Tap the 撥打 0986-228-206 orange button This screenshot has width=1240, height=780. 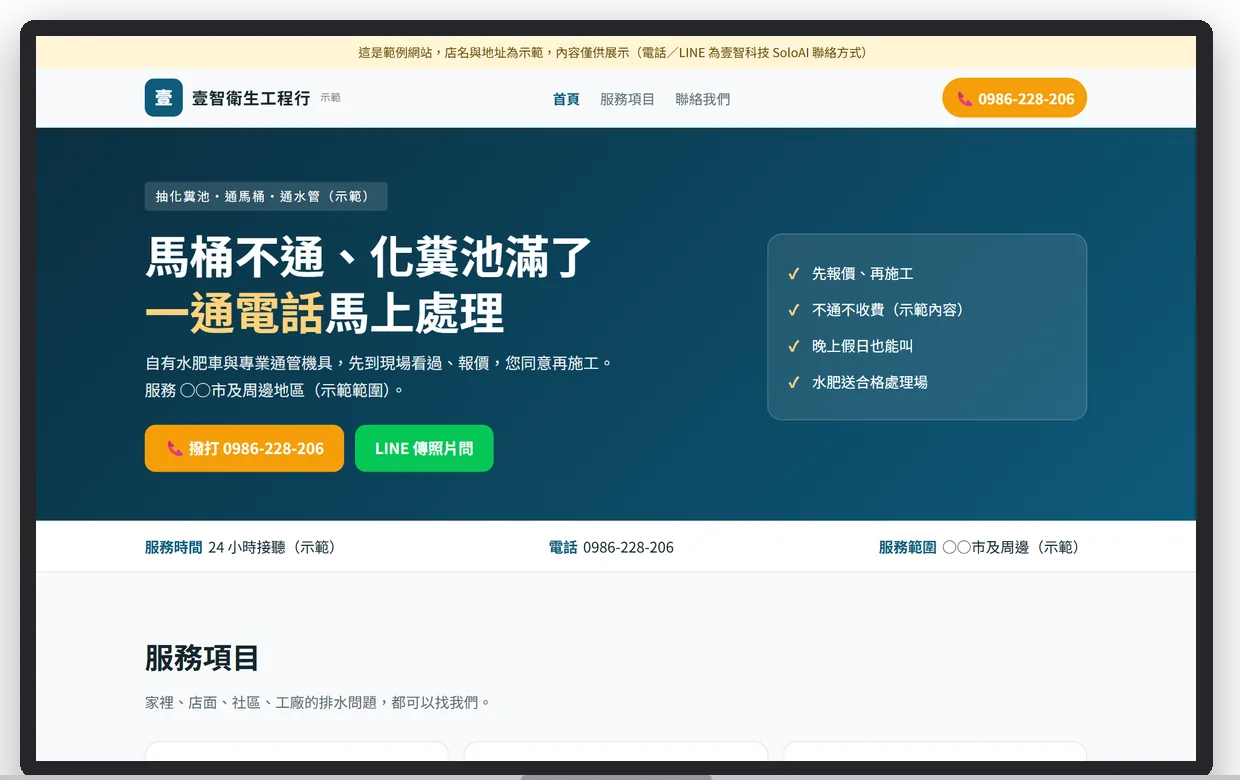coord(244,448)
